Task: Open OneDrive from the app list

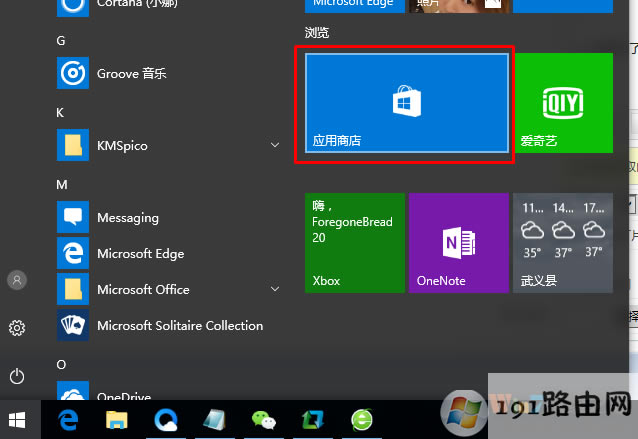Action: coord(124,395)
